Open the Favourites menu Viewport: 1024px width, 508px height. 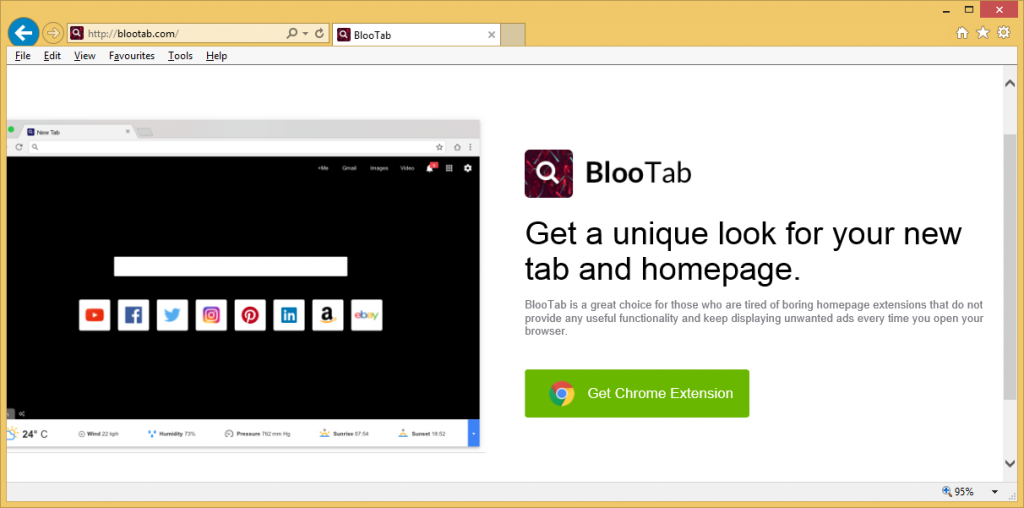click(x=132, y=56)
